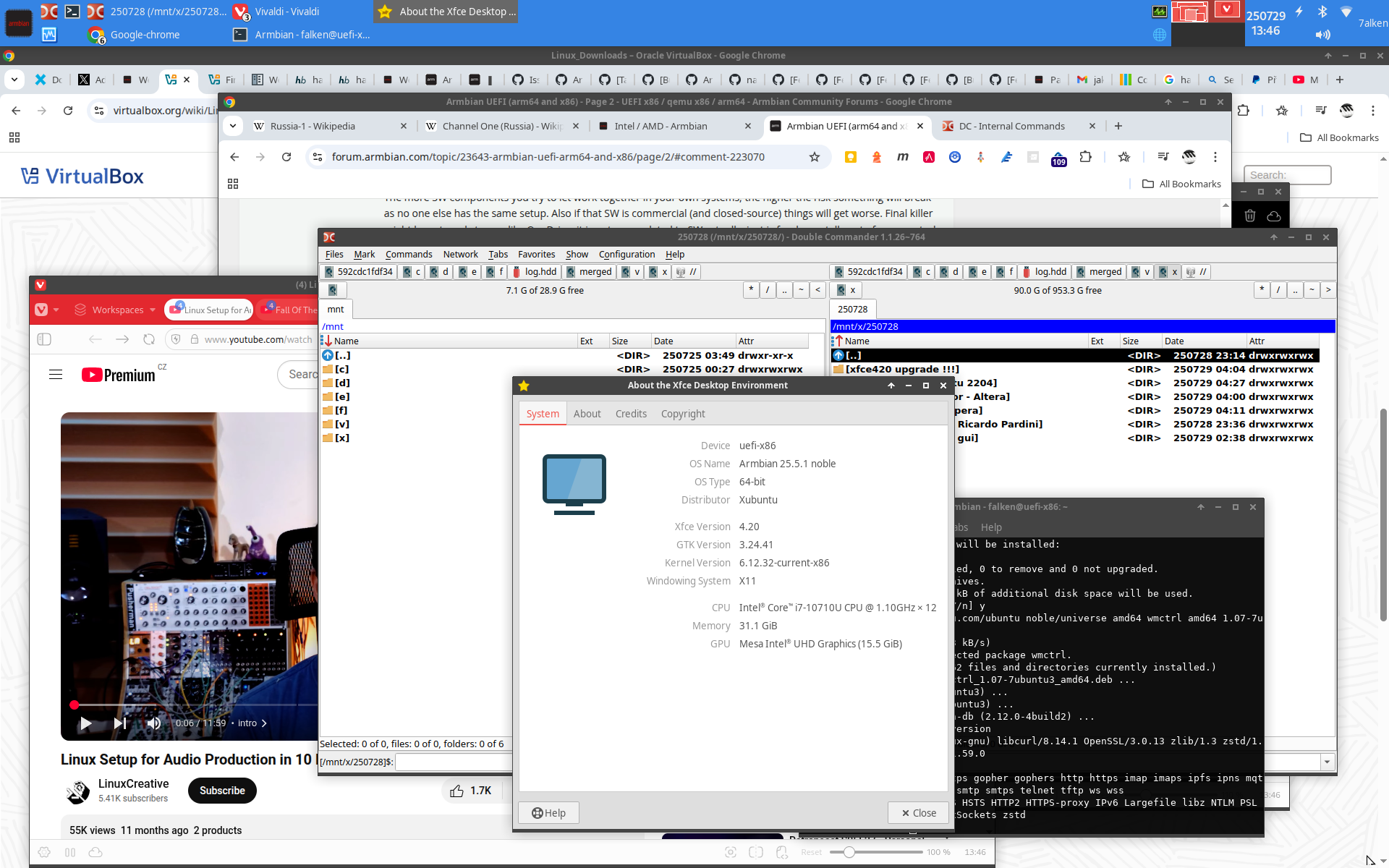
Task: Reload the YouTube page in Vivaldi
Action: pos(149,339)
